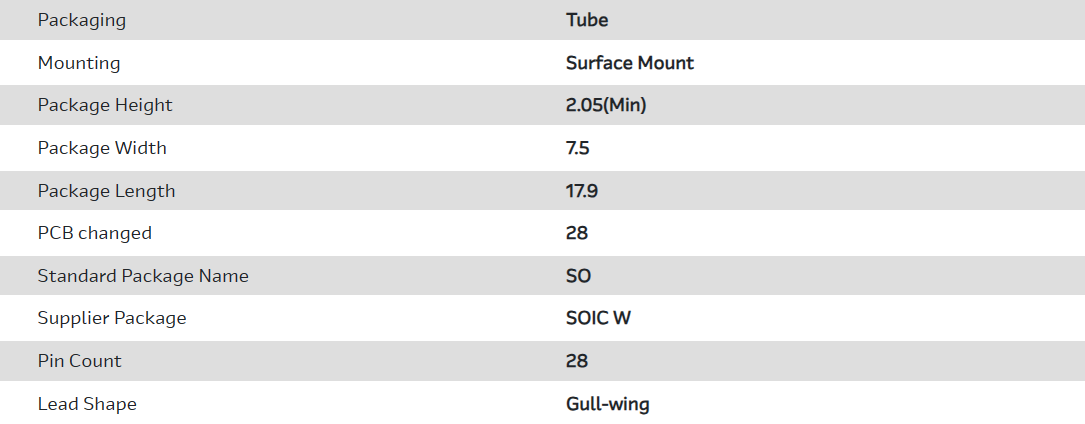
Task: Select the SOIC W value
Action: 598,318
